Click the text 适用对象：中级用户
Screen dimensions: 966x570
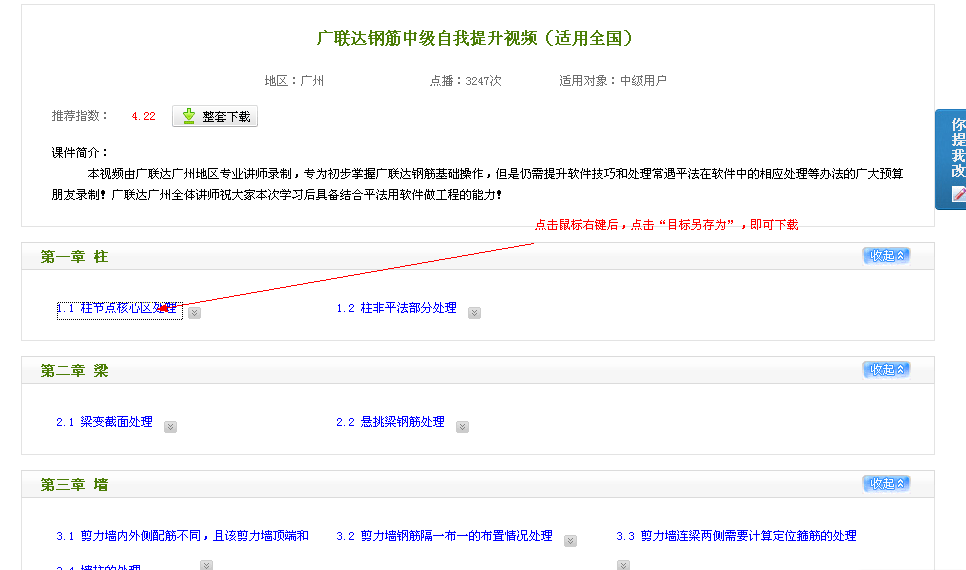tap(613, 81)
